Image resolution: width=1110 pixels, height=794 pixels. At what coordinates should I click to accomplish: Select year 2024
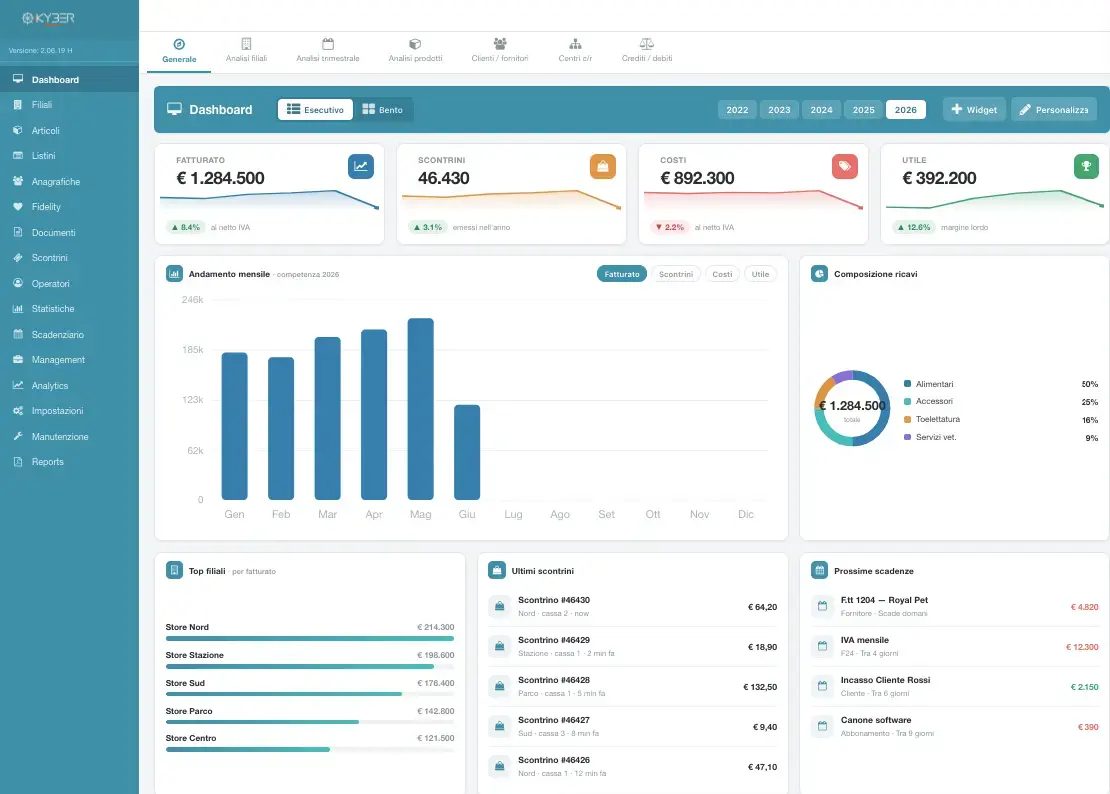pos(821,110)
